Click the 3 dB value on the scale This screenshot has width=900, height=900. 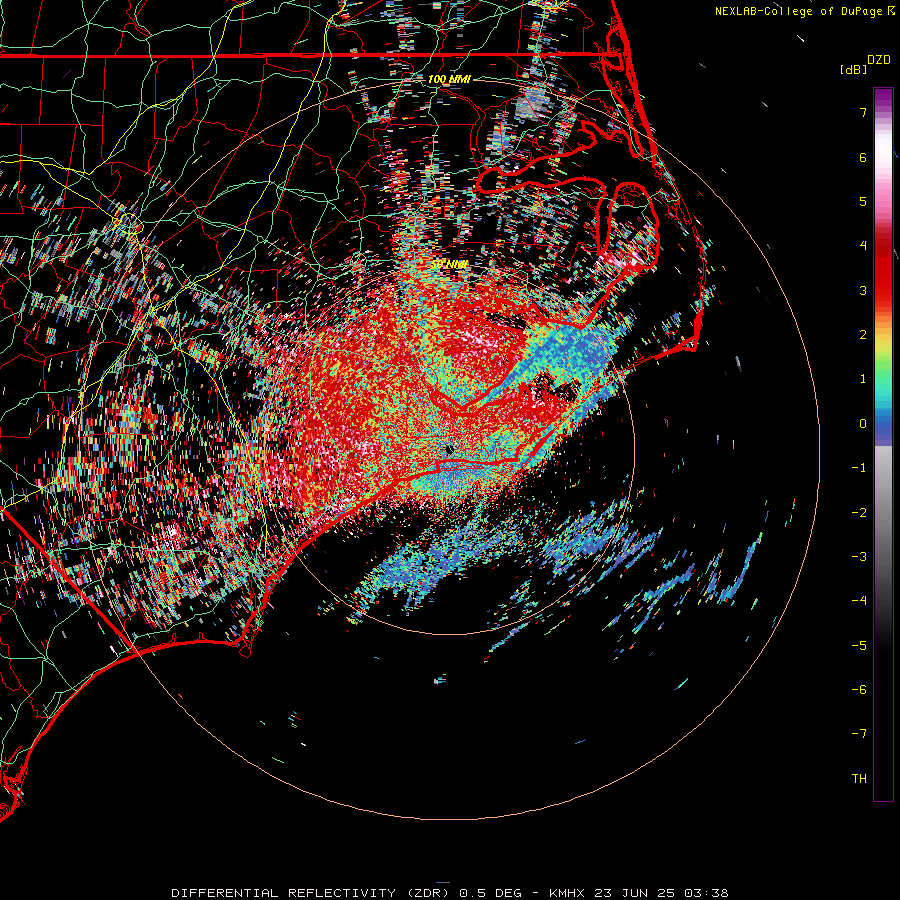click(x=863, y=290)
